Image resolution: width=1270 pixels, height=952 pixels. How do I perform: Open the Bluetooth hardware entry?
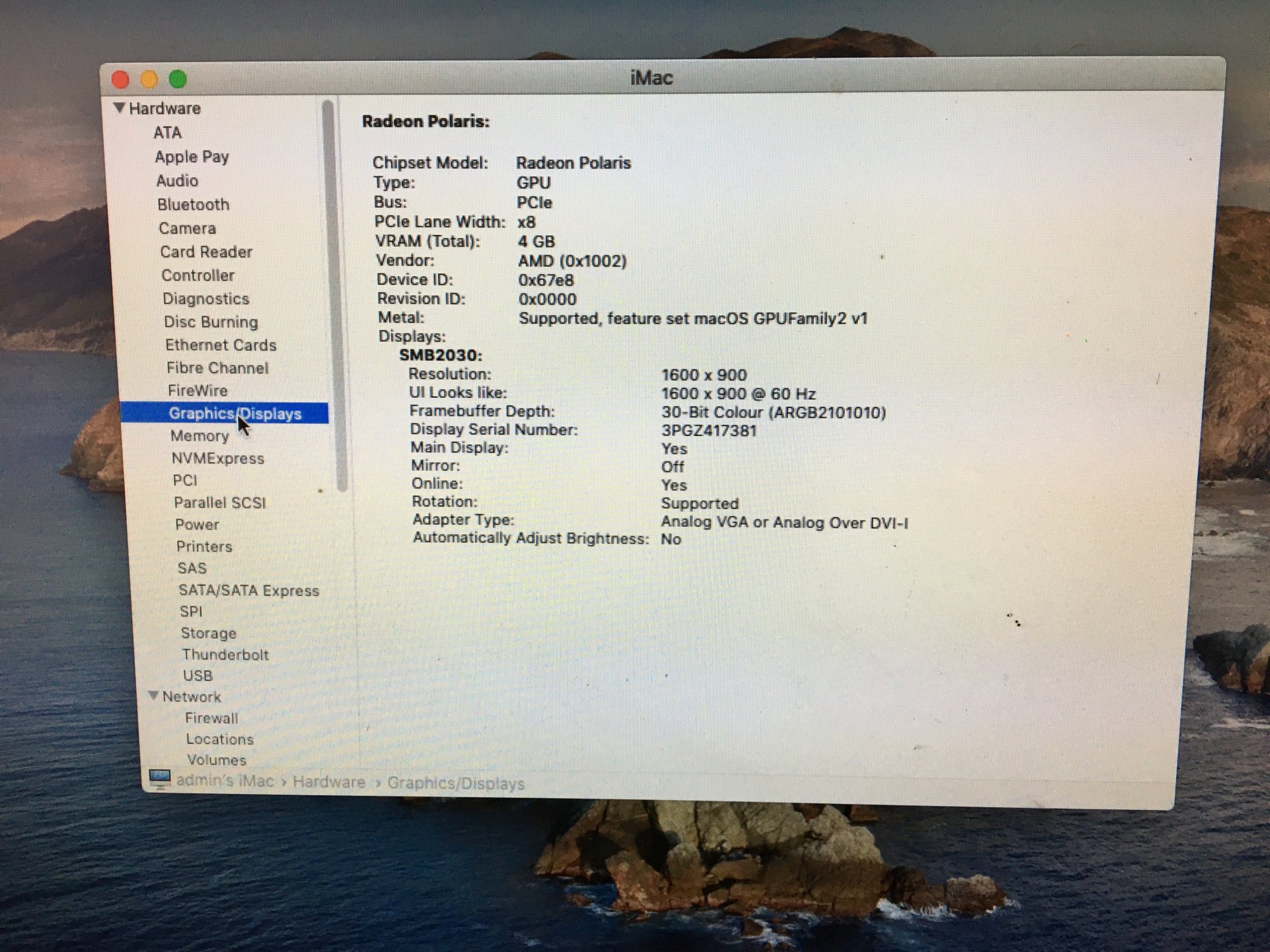[193, 204]
